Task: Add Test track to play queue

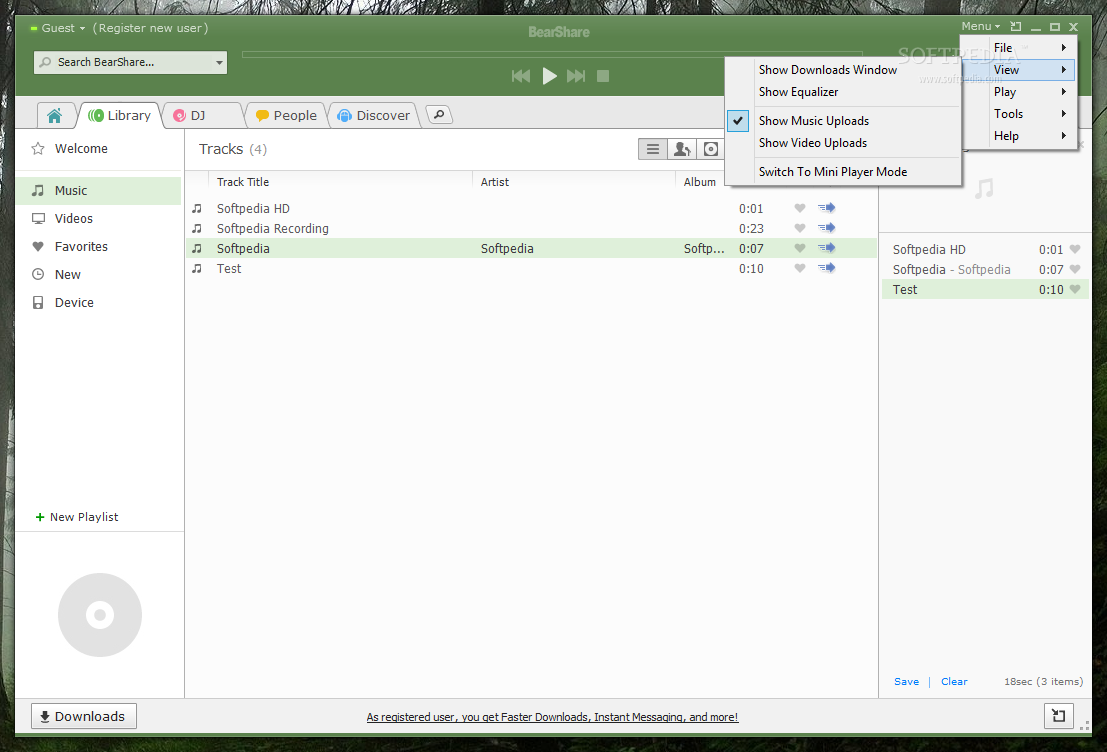Action: (827, 268)
